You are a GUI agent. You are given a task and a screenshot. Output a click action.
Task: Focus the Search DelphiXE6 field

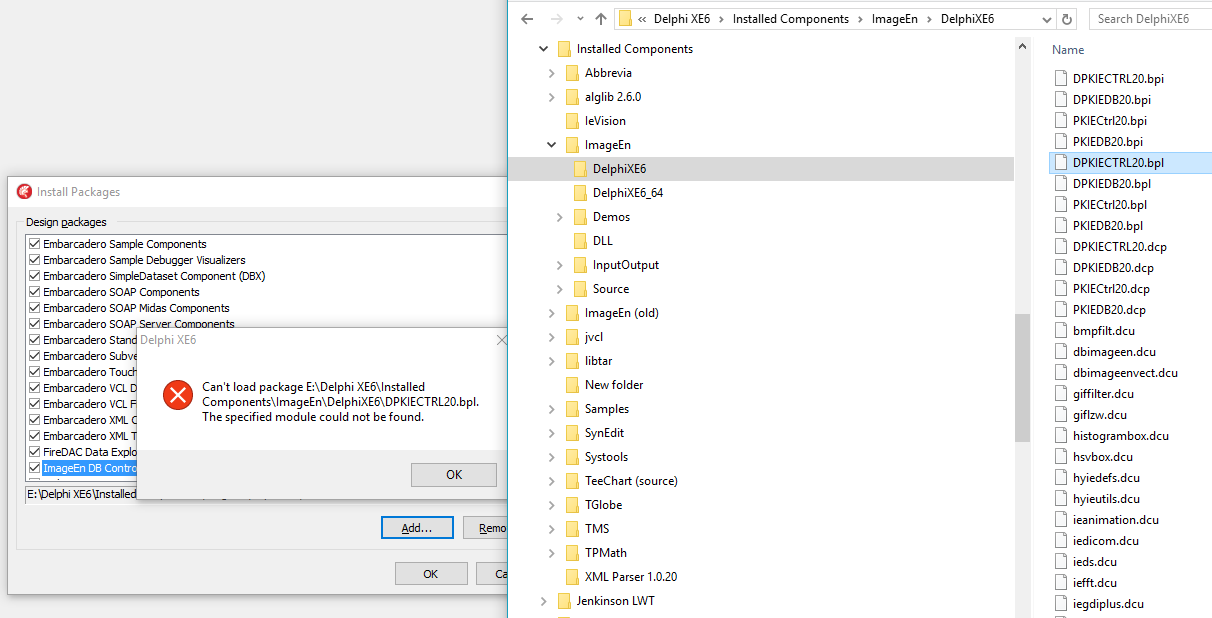click(x=1150, y=19)
